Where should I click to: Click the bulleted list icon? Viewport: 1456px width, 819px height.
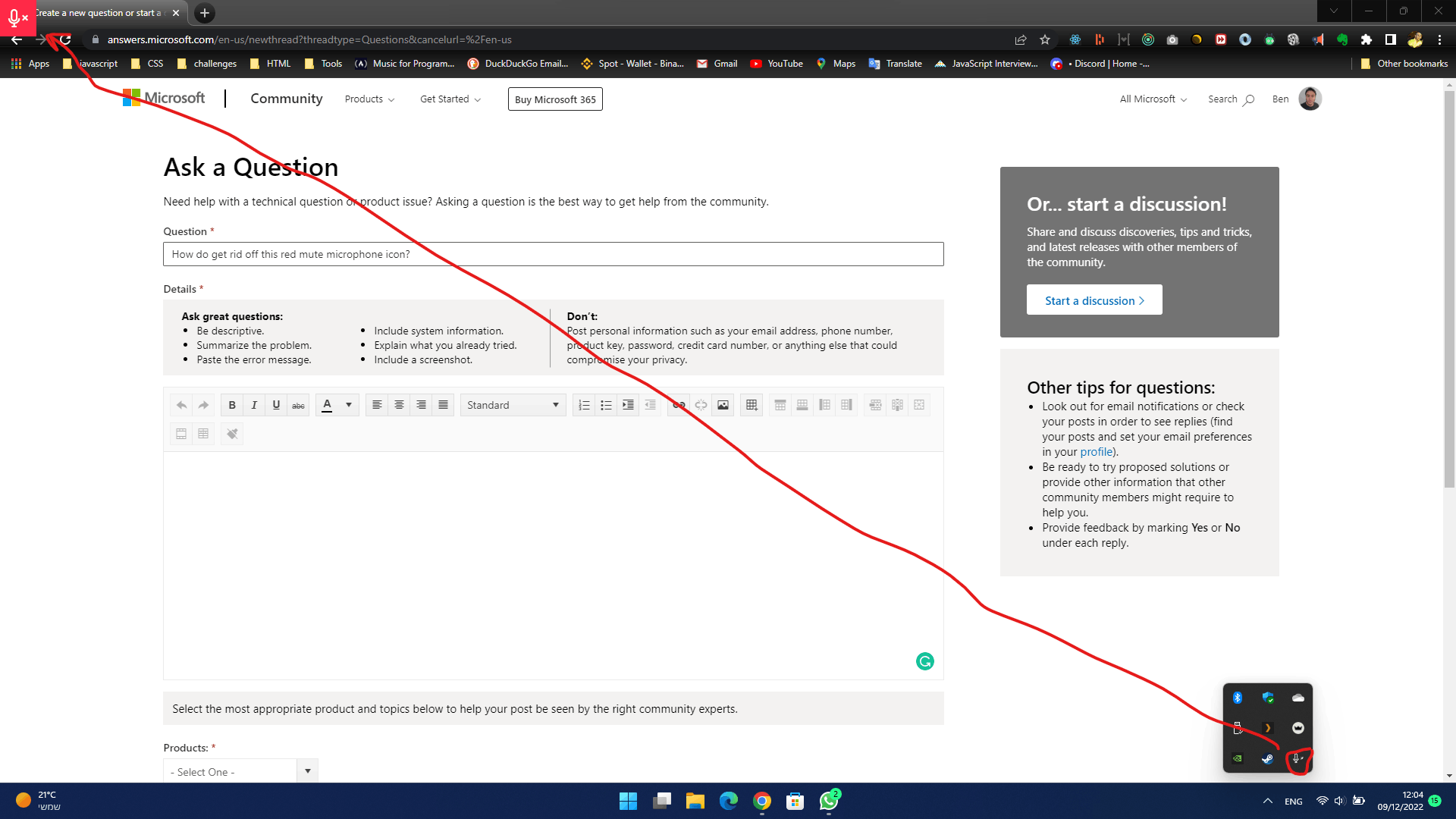click(606, 405)
